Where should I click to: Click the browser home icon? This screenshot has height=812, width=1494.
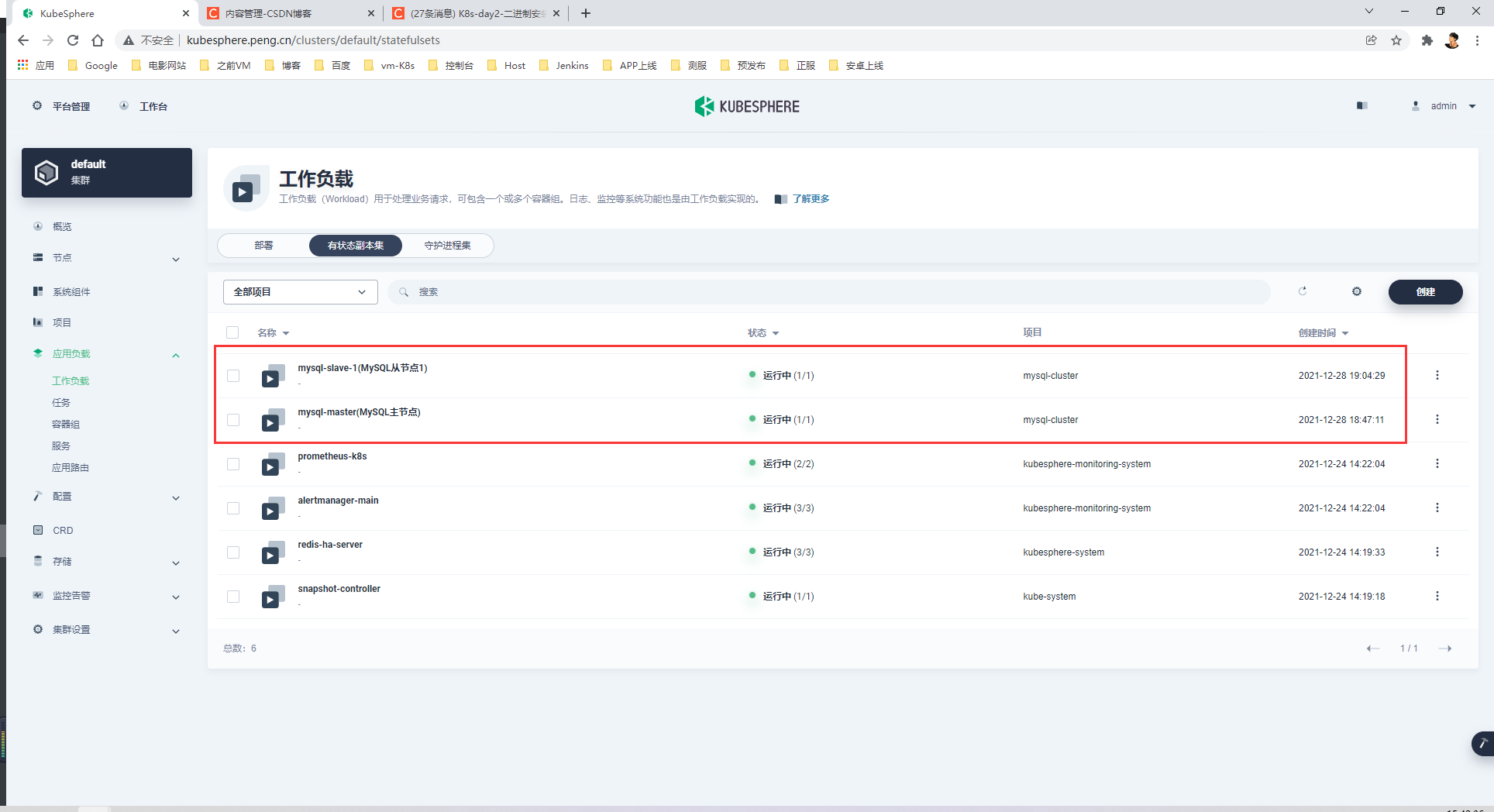pyautogui.click(x=98, y=40)
